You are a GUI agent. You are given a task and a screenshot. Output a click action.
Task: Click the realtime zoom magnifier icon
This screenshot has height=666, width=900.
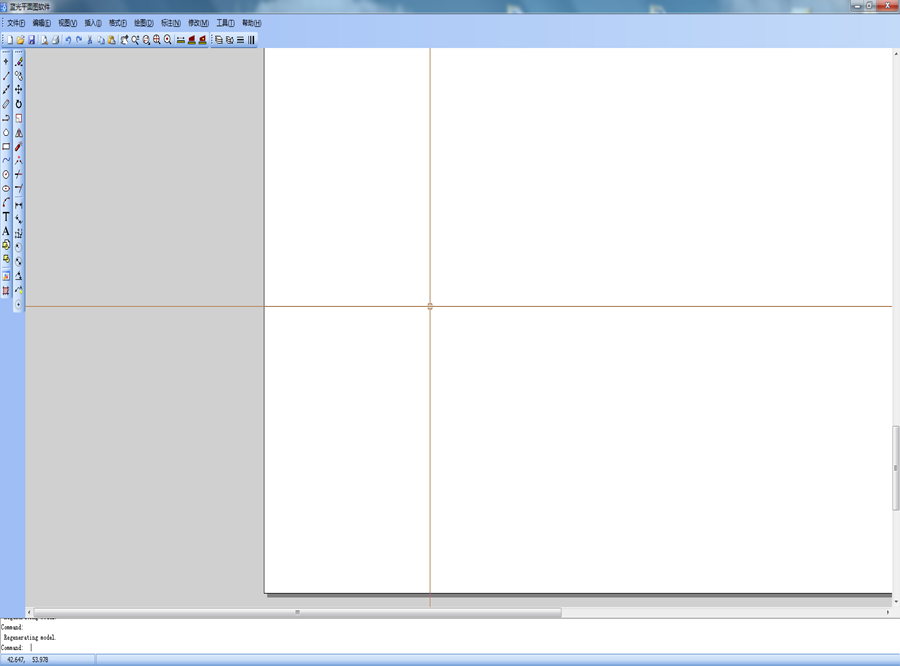coord(135,40)
